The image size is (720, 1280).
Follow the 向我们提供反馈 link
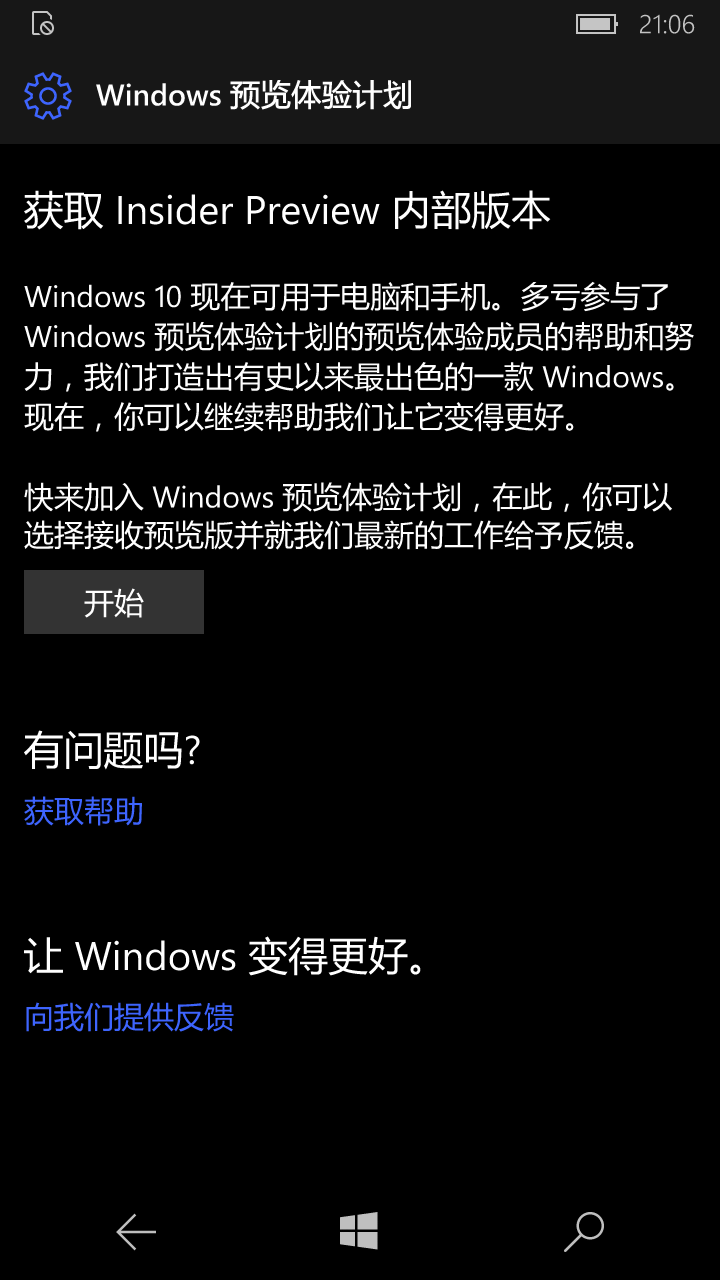click(129, 1018)
